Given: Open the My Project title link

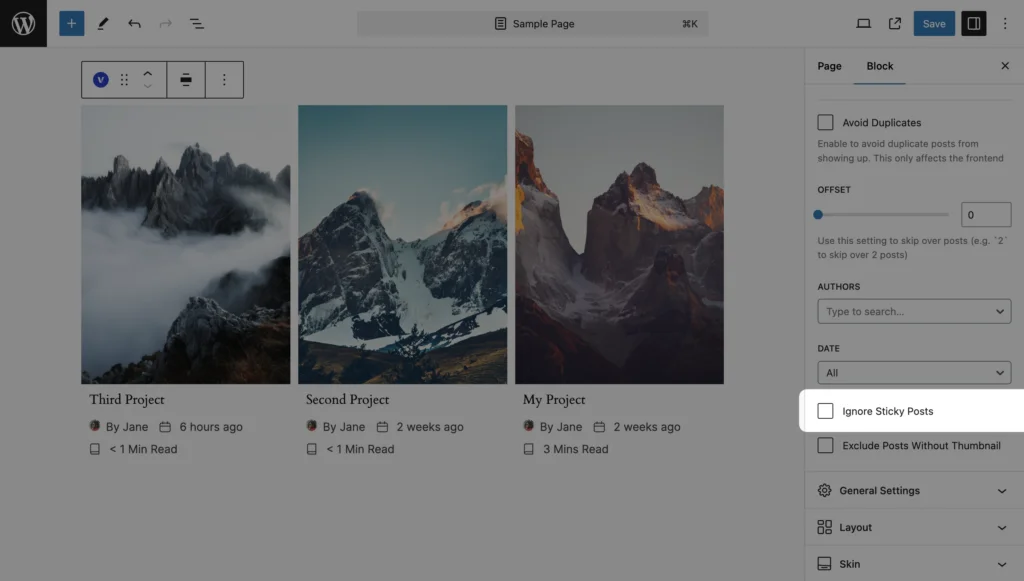Looking at the screenshot, I should [554, 400].
